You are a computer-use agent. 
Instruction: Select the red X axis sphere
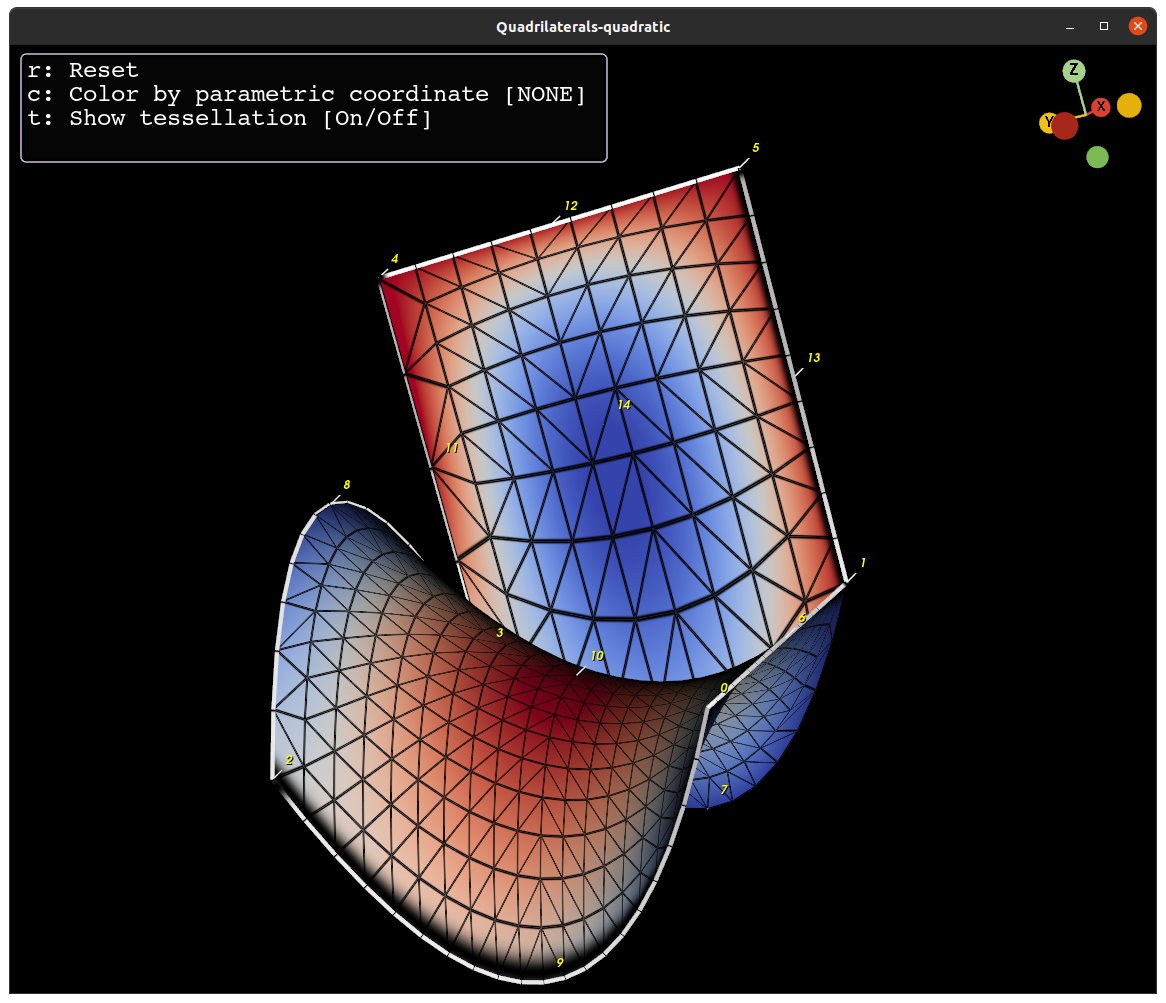coord(1101,106)
